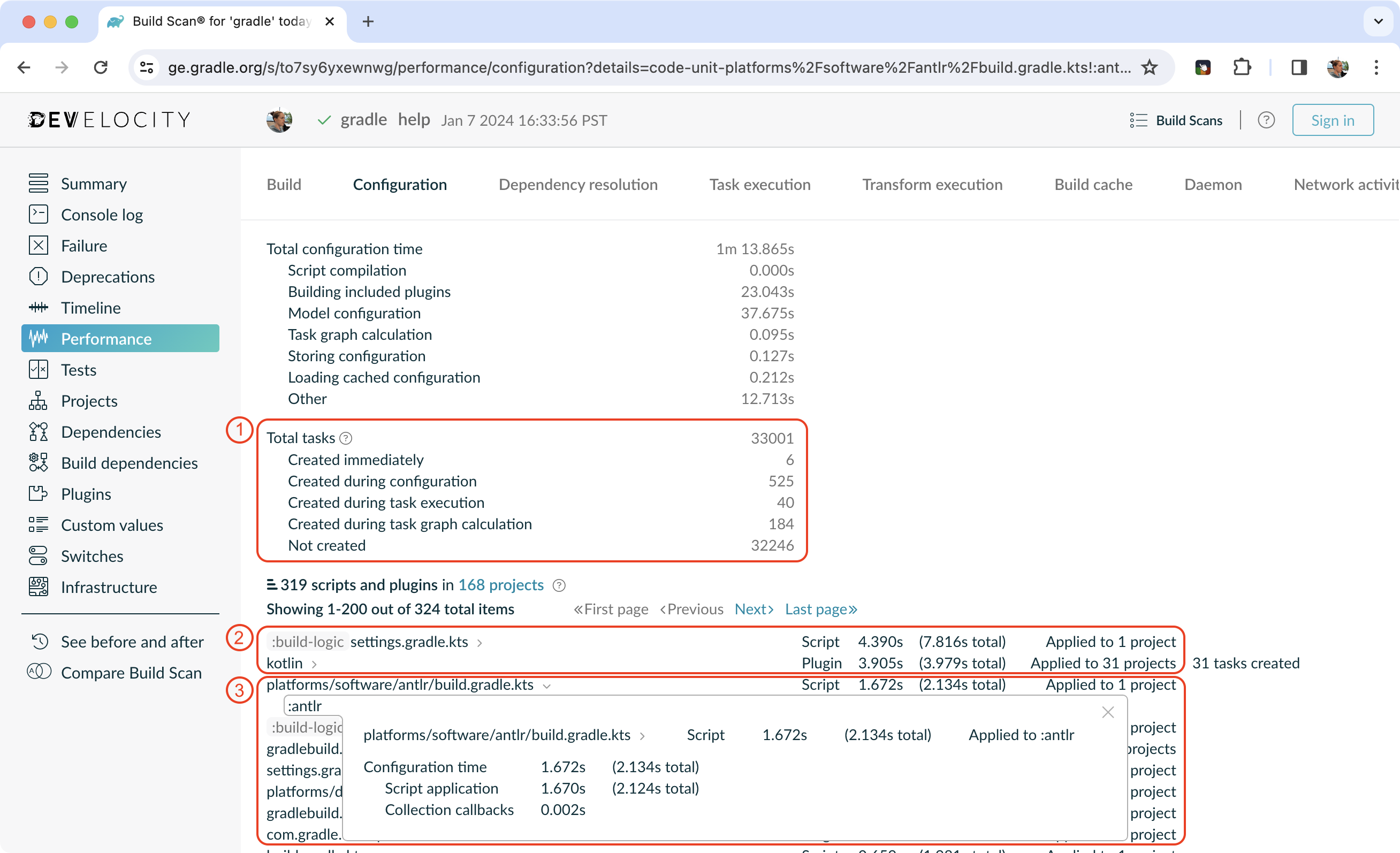Click the Sign in button
Image resolution: width=1400 pixels, height=853 pixels.
click(1333, 120)
